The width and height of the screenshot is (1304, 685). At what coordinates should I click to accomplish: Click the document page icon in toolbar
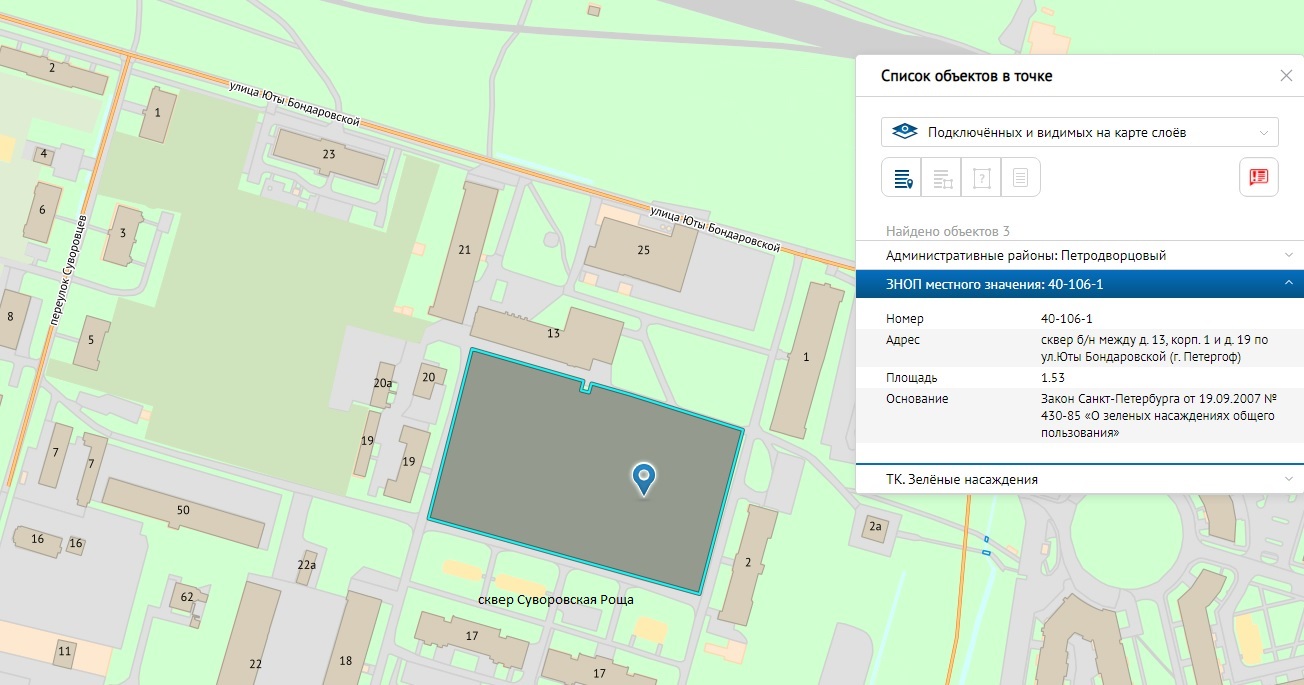tap(1020, 178)
